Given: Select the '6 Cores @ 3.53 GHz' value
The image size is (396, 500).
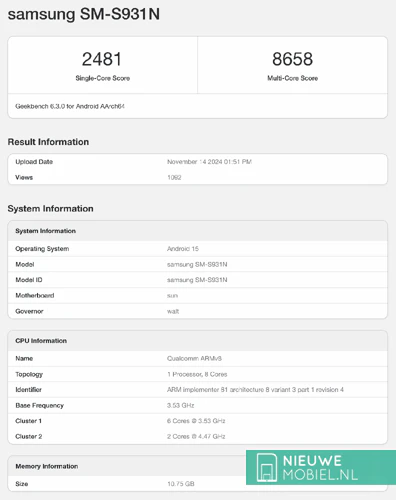Looking at the screenshot, I should (196, 421).
